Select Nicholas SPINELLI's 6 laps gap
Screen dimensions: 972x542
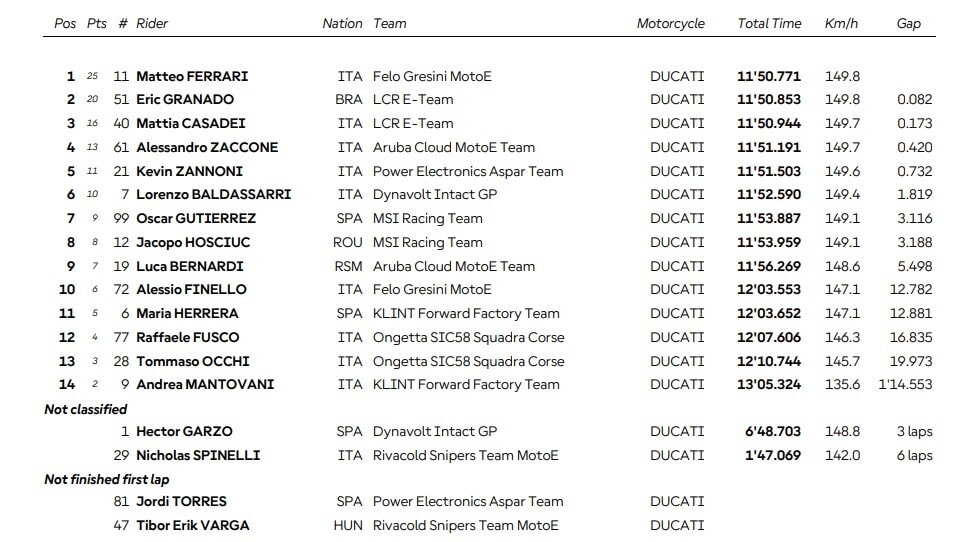914,455
